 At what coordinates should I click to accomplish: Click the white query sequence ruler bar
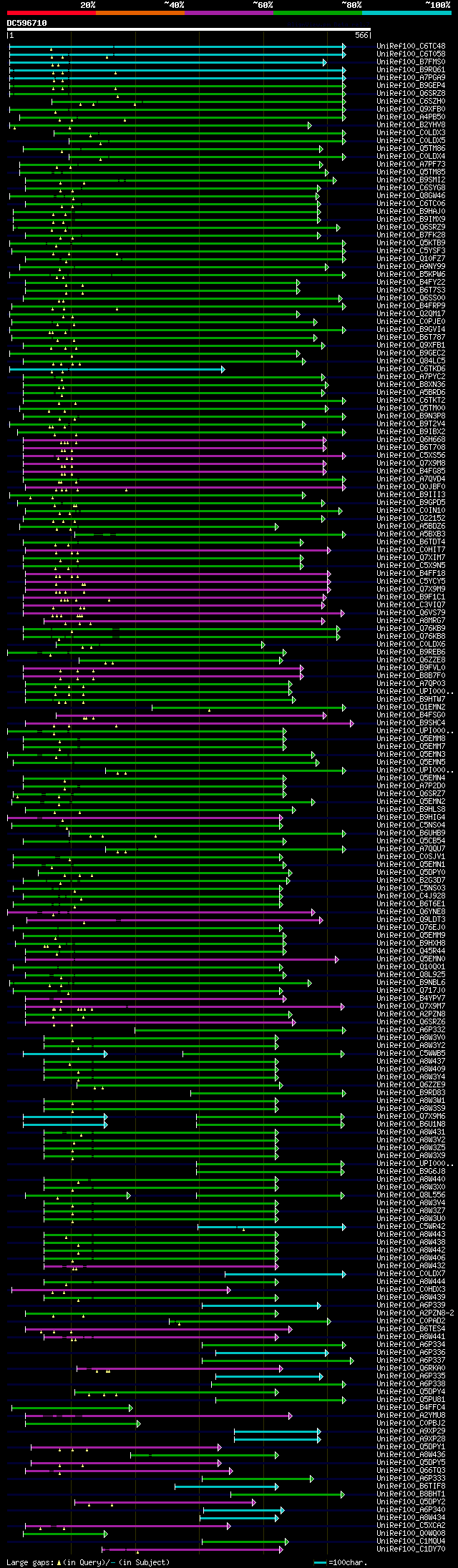click(189, 29)
